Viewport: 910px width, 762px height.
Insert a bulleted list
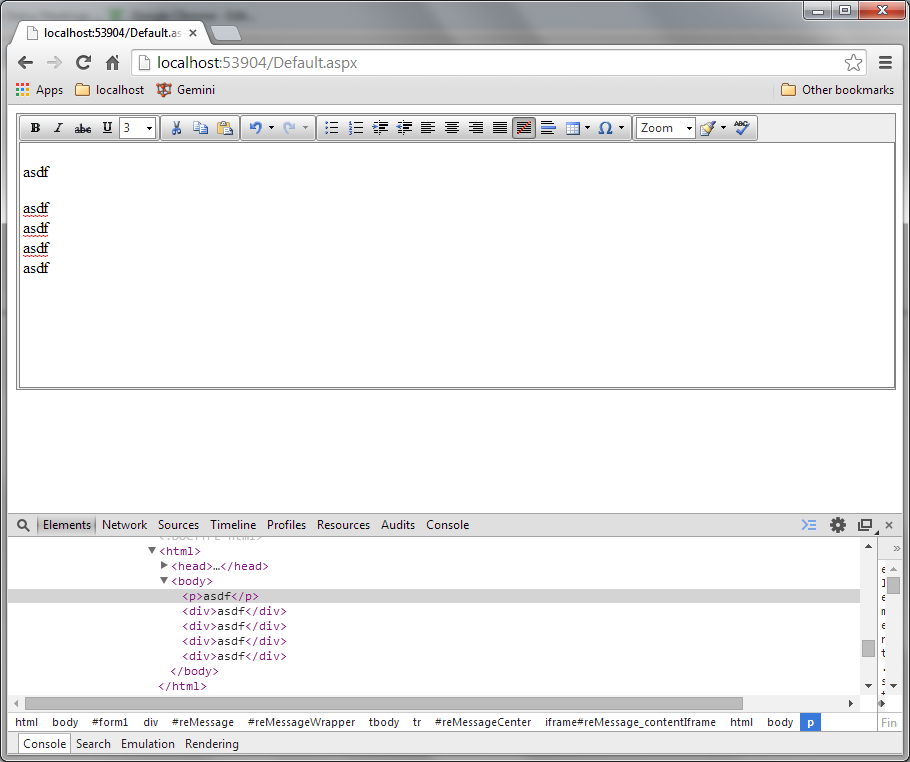tap(332, 128)
